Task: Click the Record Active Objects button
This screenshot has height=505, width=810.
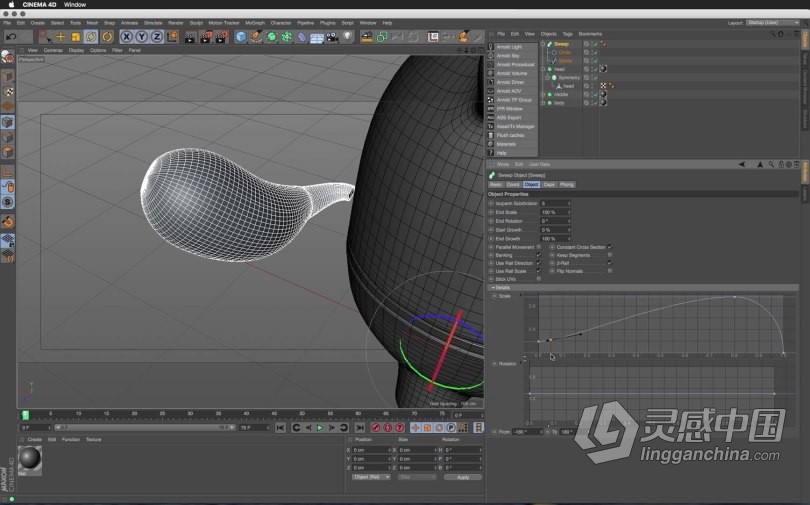Action: pos(376,428)
